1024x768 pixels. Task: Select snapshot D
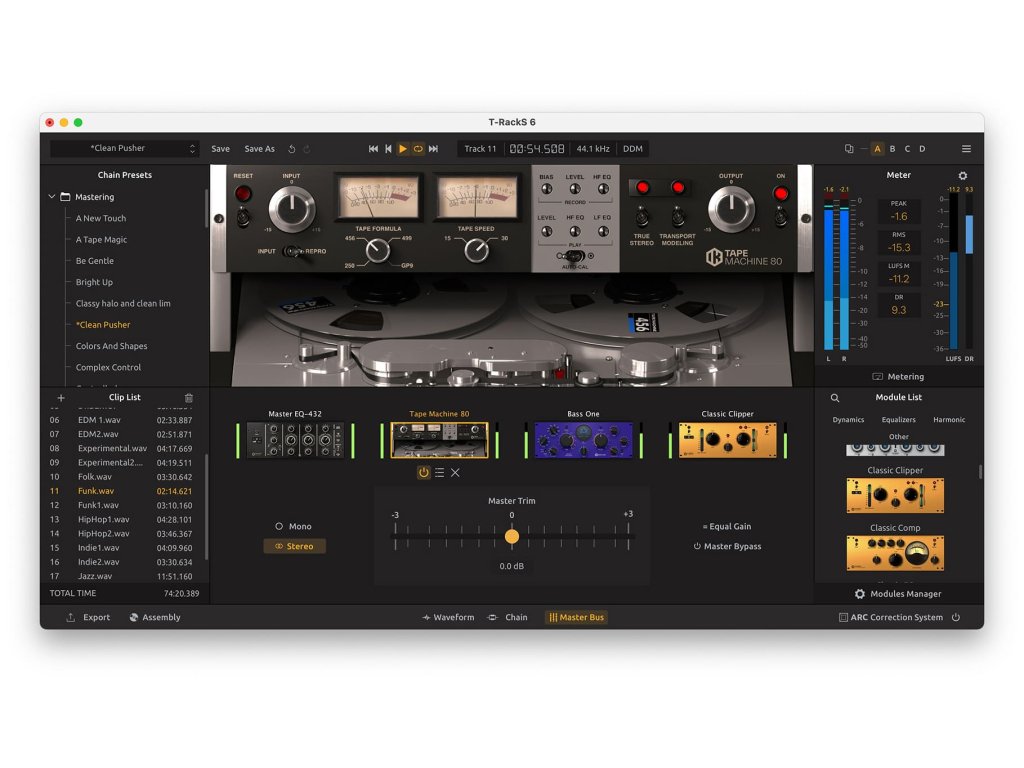pyautogui.click(x=922, y=149)
